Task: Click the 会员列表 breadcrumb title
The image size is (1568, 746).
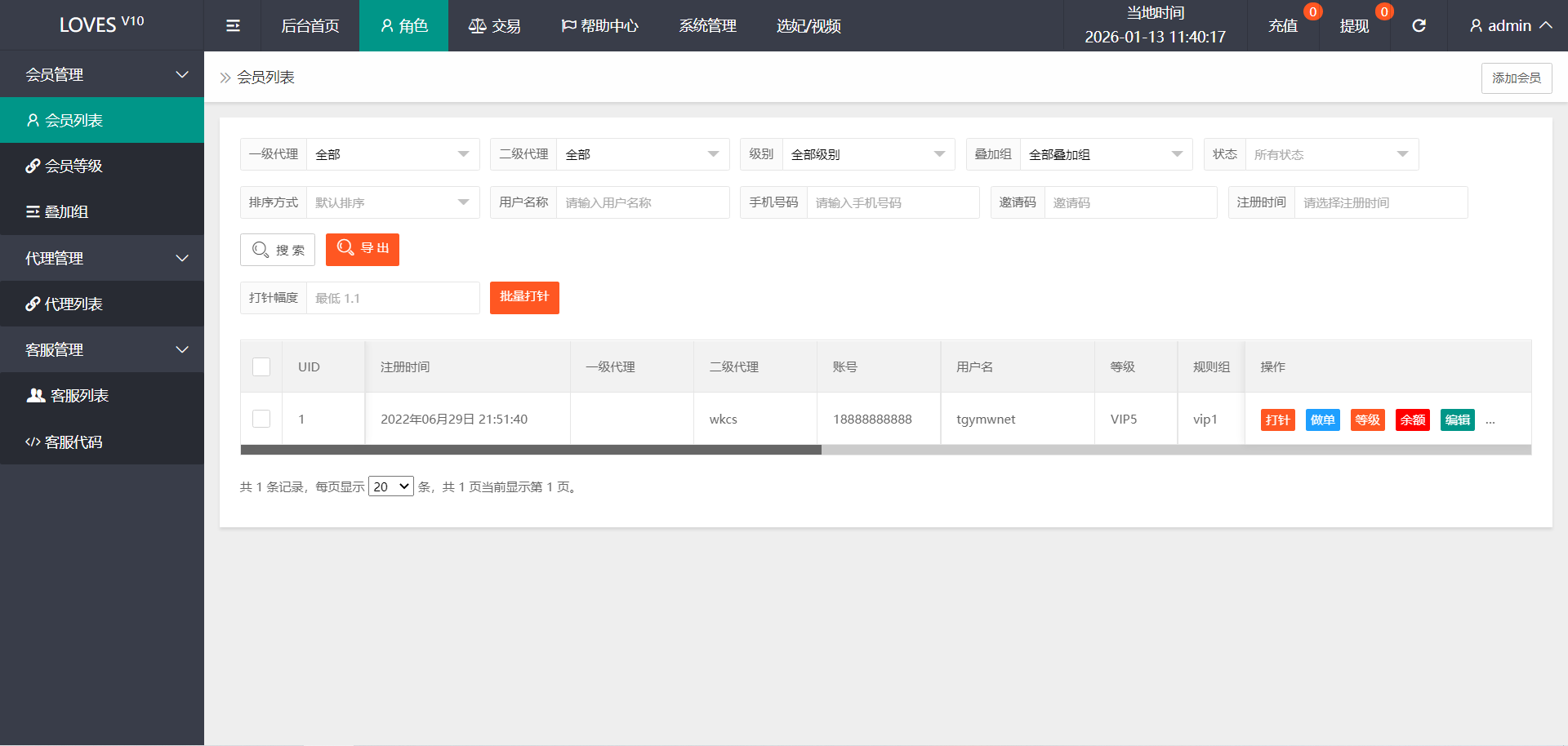Action: 266,78
